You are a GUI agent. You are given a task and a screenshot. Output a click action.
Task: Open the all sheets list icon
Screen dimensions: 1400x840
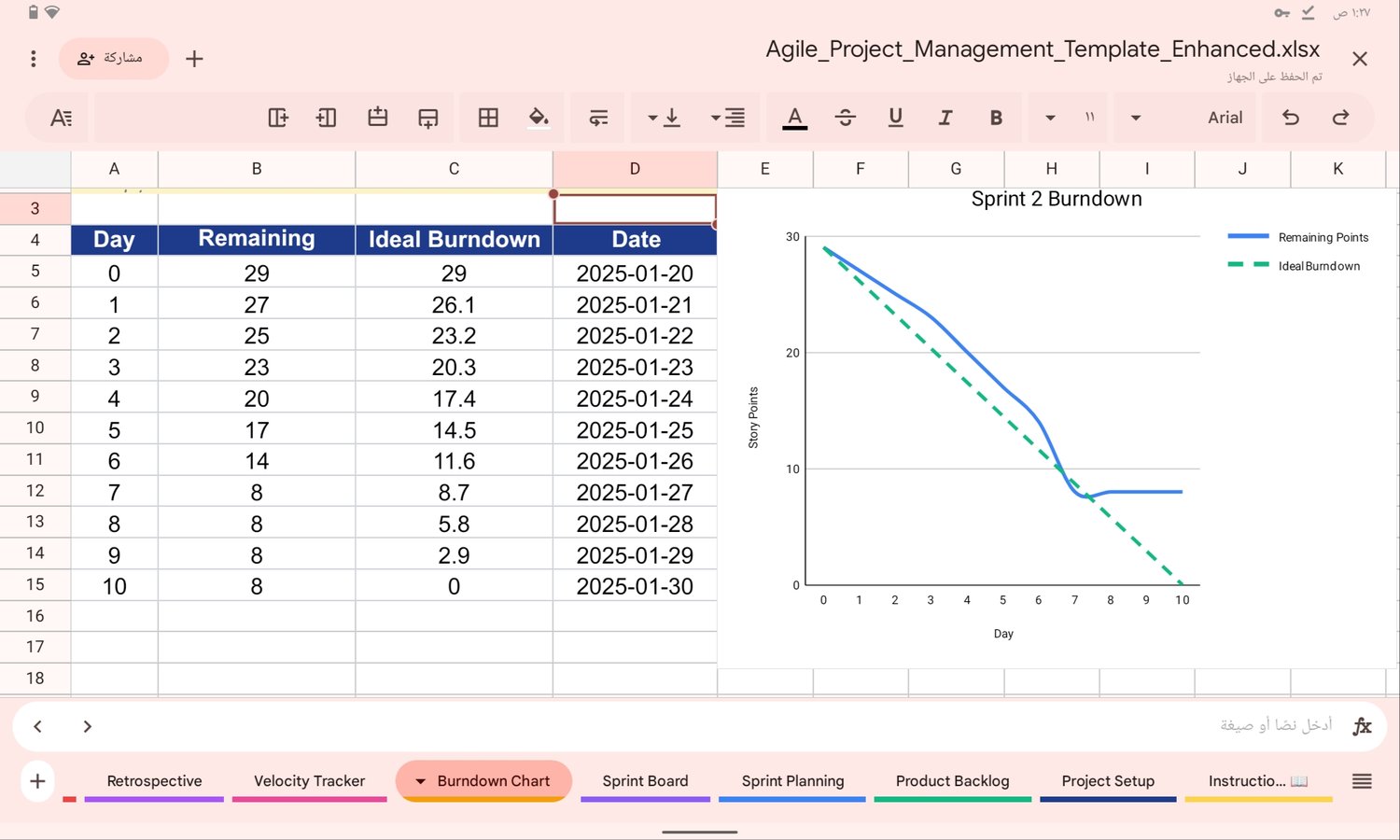(1362, 781)
